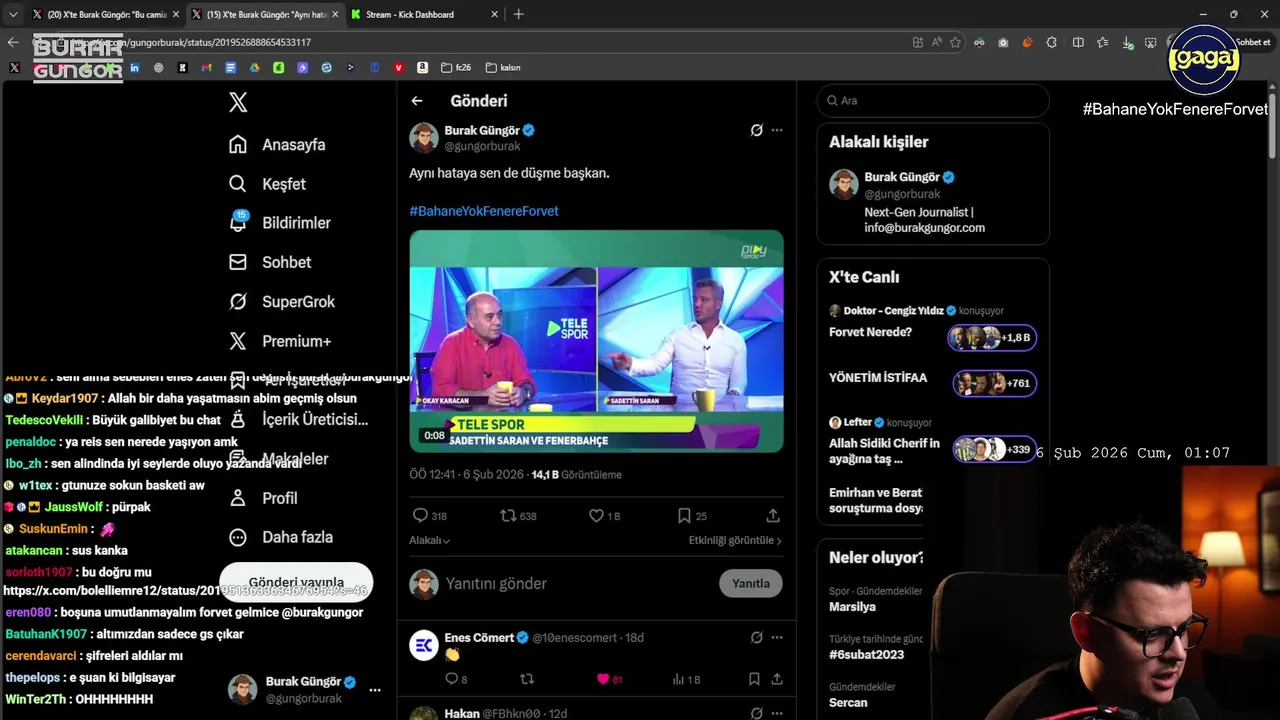This screenshot has width=1280, height=720.
Task: Open more options on main post
Action: [777, 130]
